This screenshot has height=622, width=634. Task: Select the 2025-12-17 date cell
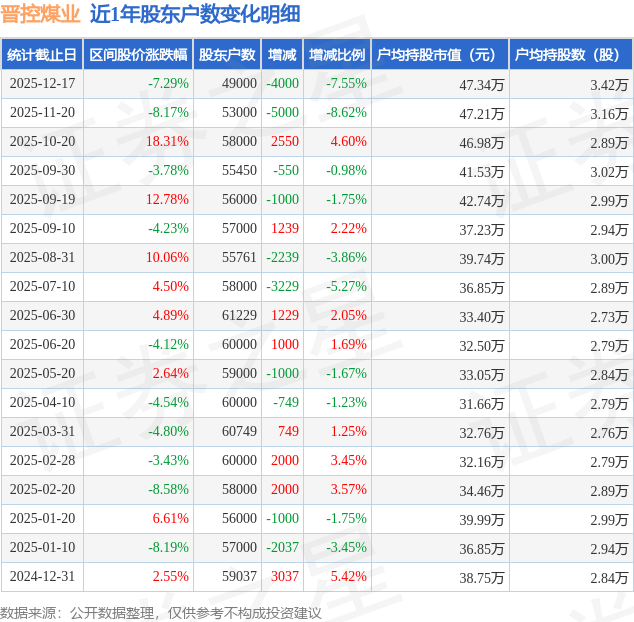(x=41, y=84)
